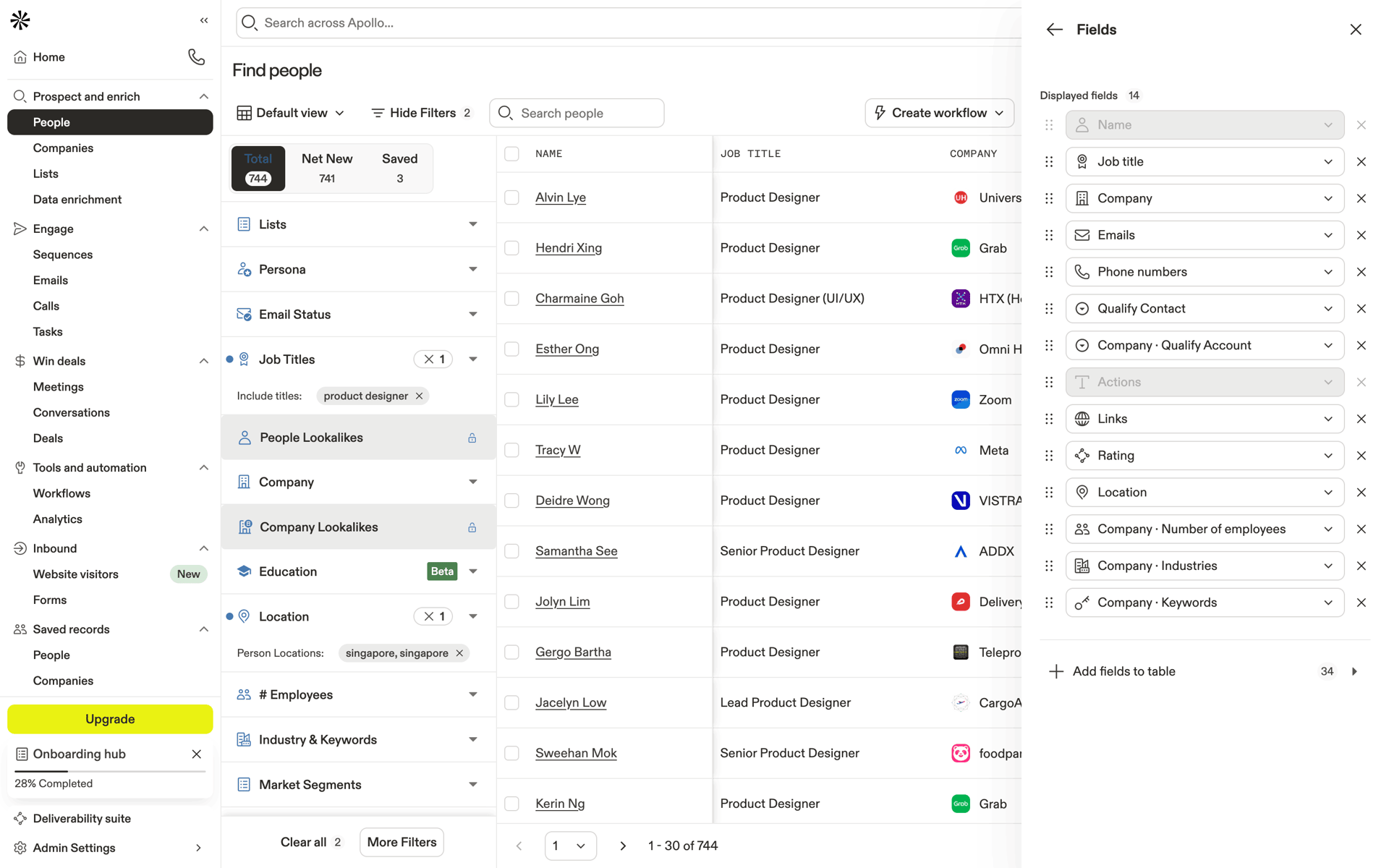
Task: Grab the Links field drag handle
Action: (x=1049, y=419)
